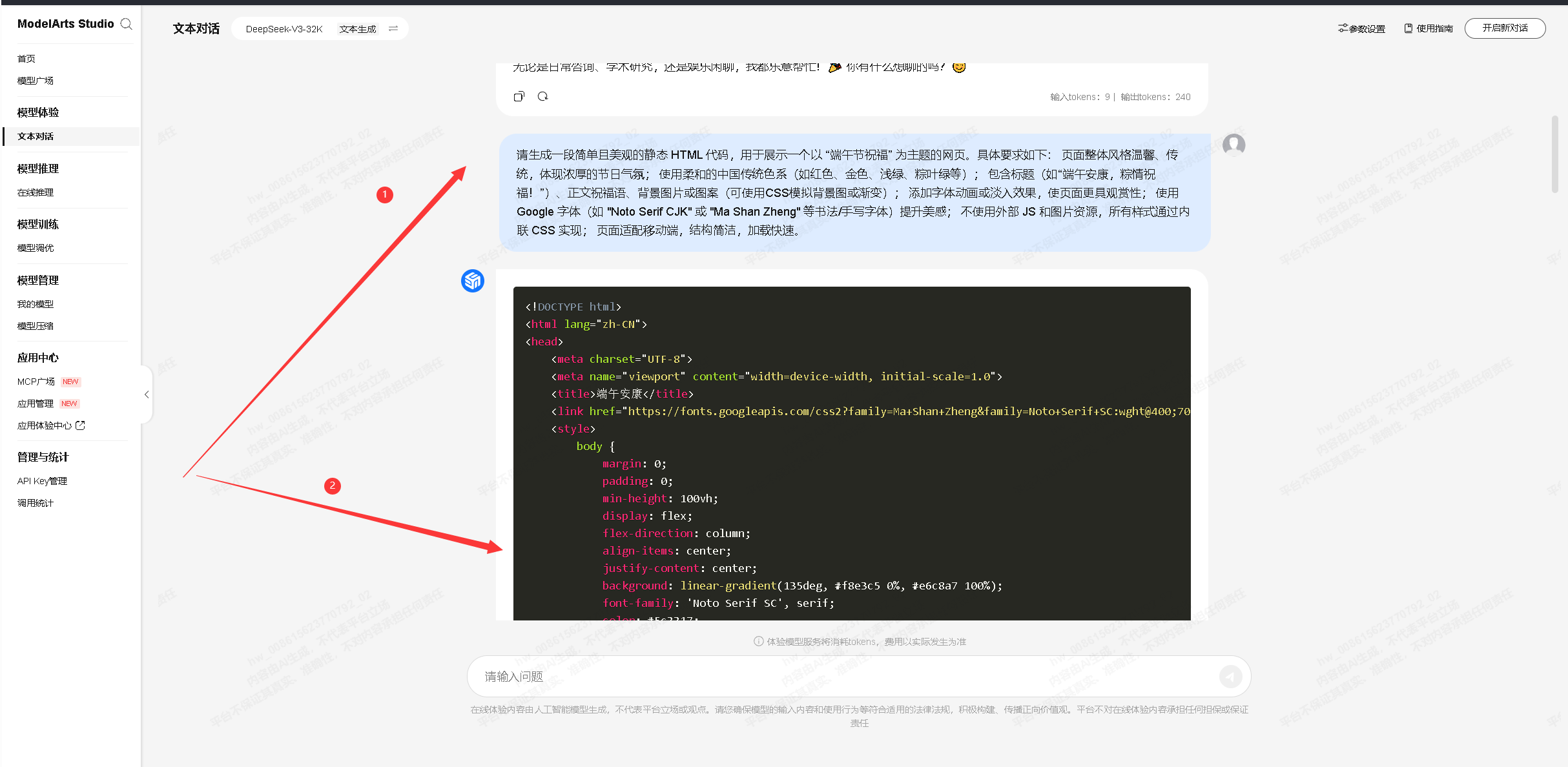Click the send message arrow icon
Screen dimensions: 1568x767
tap(1230, 676)
